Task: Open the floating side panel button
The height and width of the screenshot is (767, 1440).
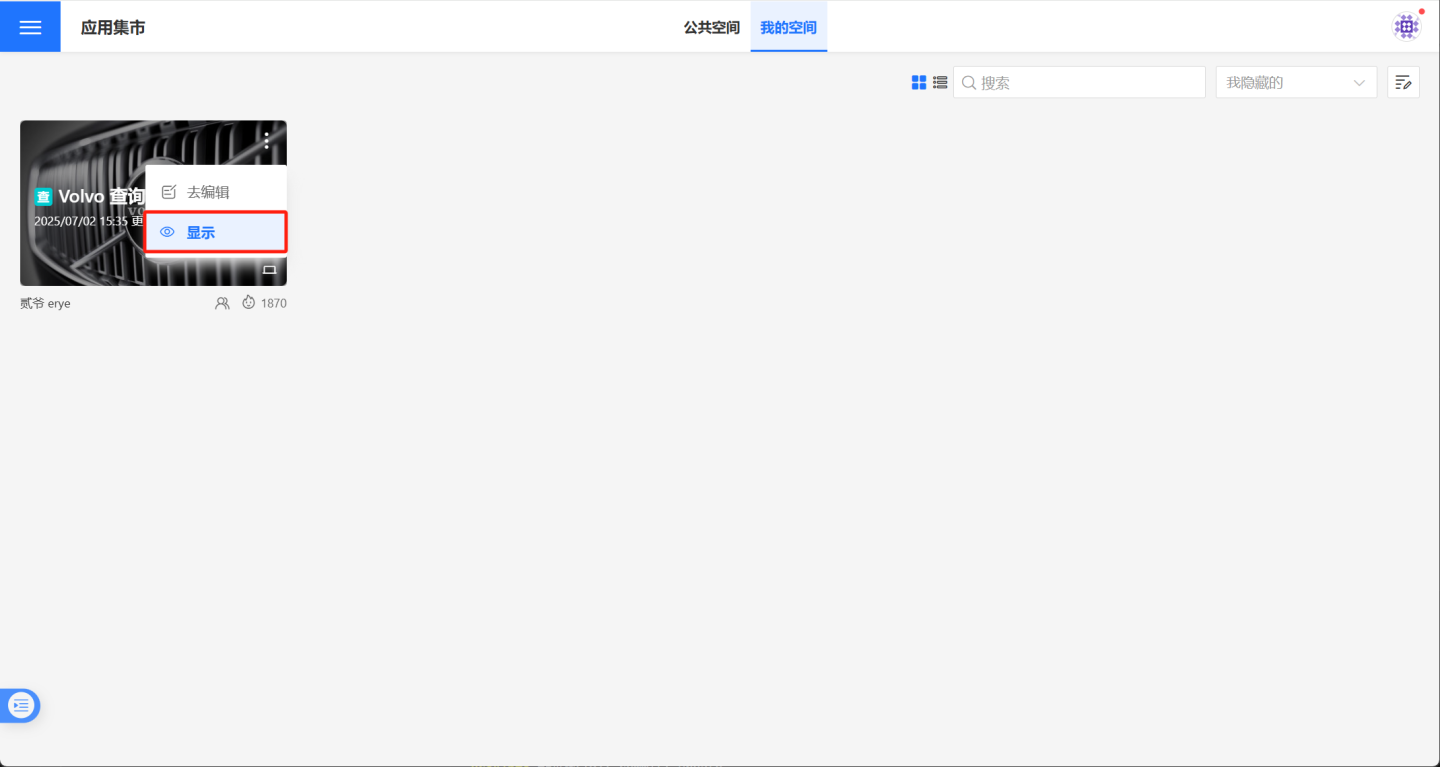Action: pyautogui.click(x=21, y=706)
